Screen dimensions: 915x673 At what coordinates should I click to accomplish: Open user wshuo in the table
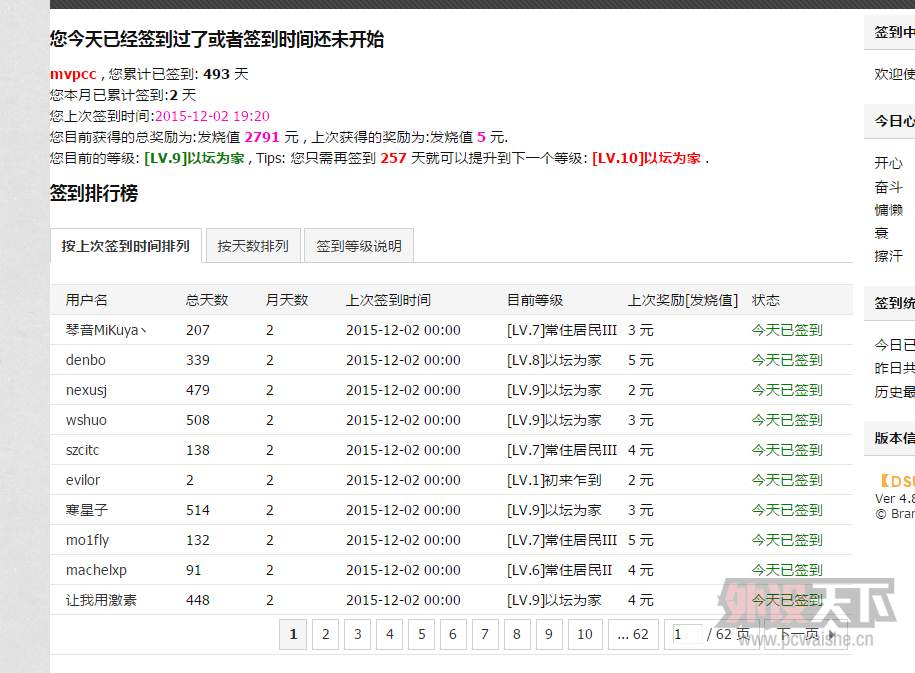tap(86, 420)
